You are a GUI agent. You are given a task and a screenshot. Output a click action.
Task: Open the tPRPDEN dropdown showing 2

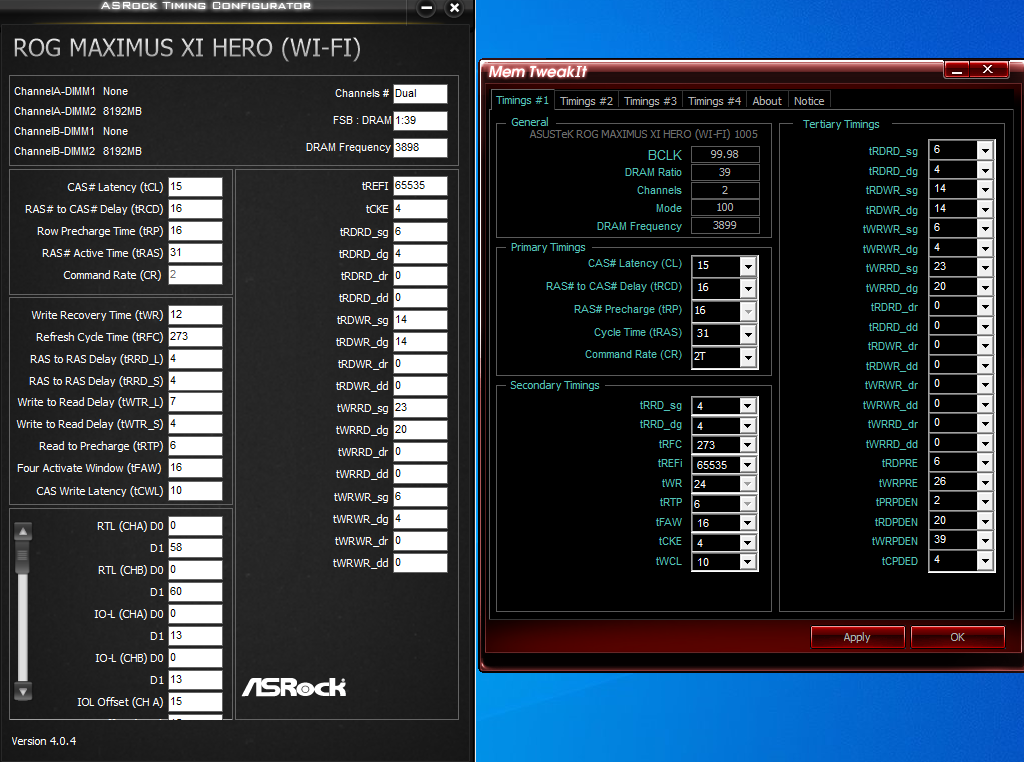tap(985, 501)
